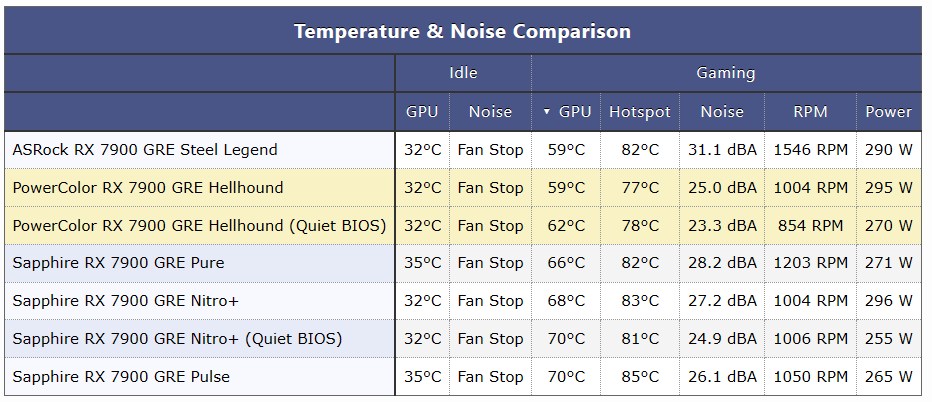This screenshot has height=402, width=932.
Task: Sort table by Gaming Noise column
Action: click(x=721, y=112)
